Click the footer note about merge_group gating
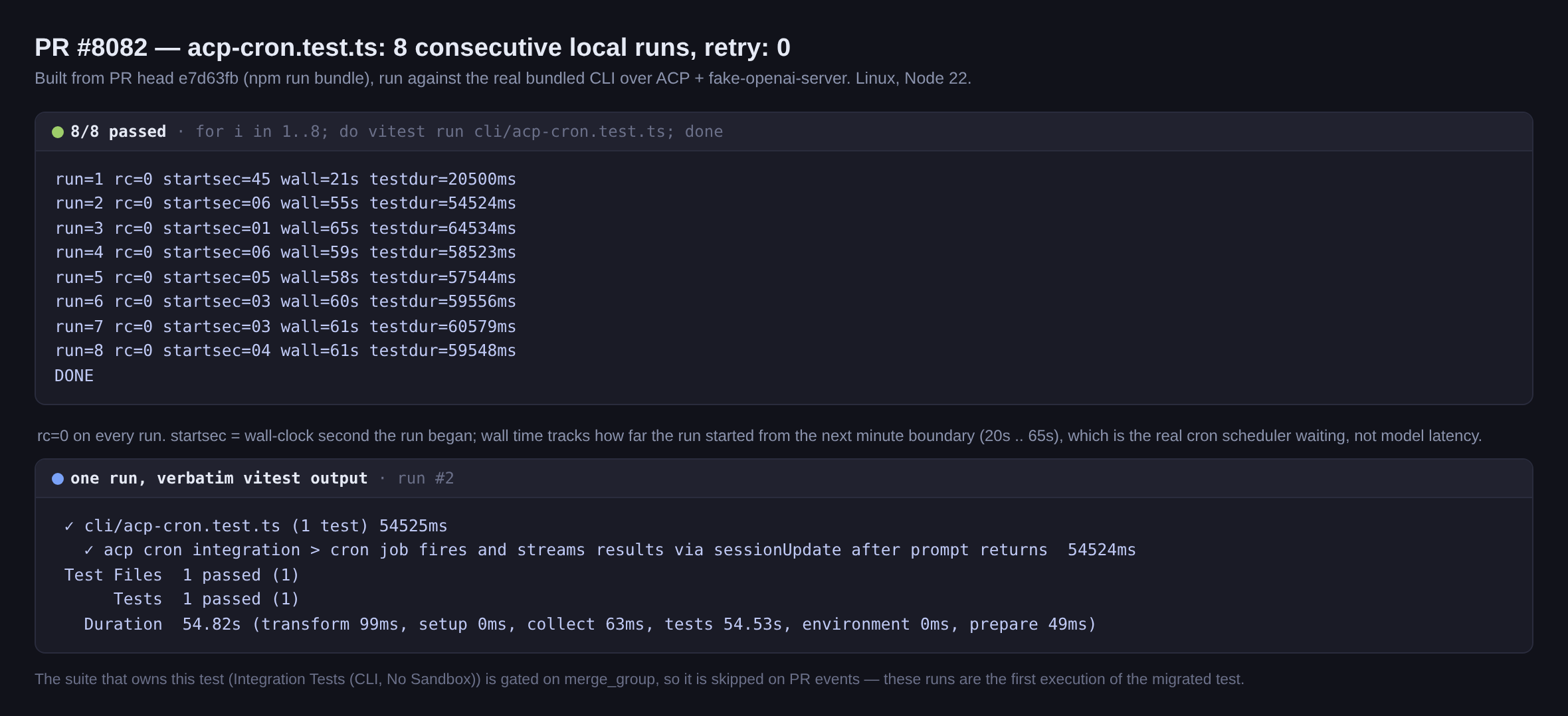Viewport: 1568px width, 716px height. [x=639, y=679]
